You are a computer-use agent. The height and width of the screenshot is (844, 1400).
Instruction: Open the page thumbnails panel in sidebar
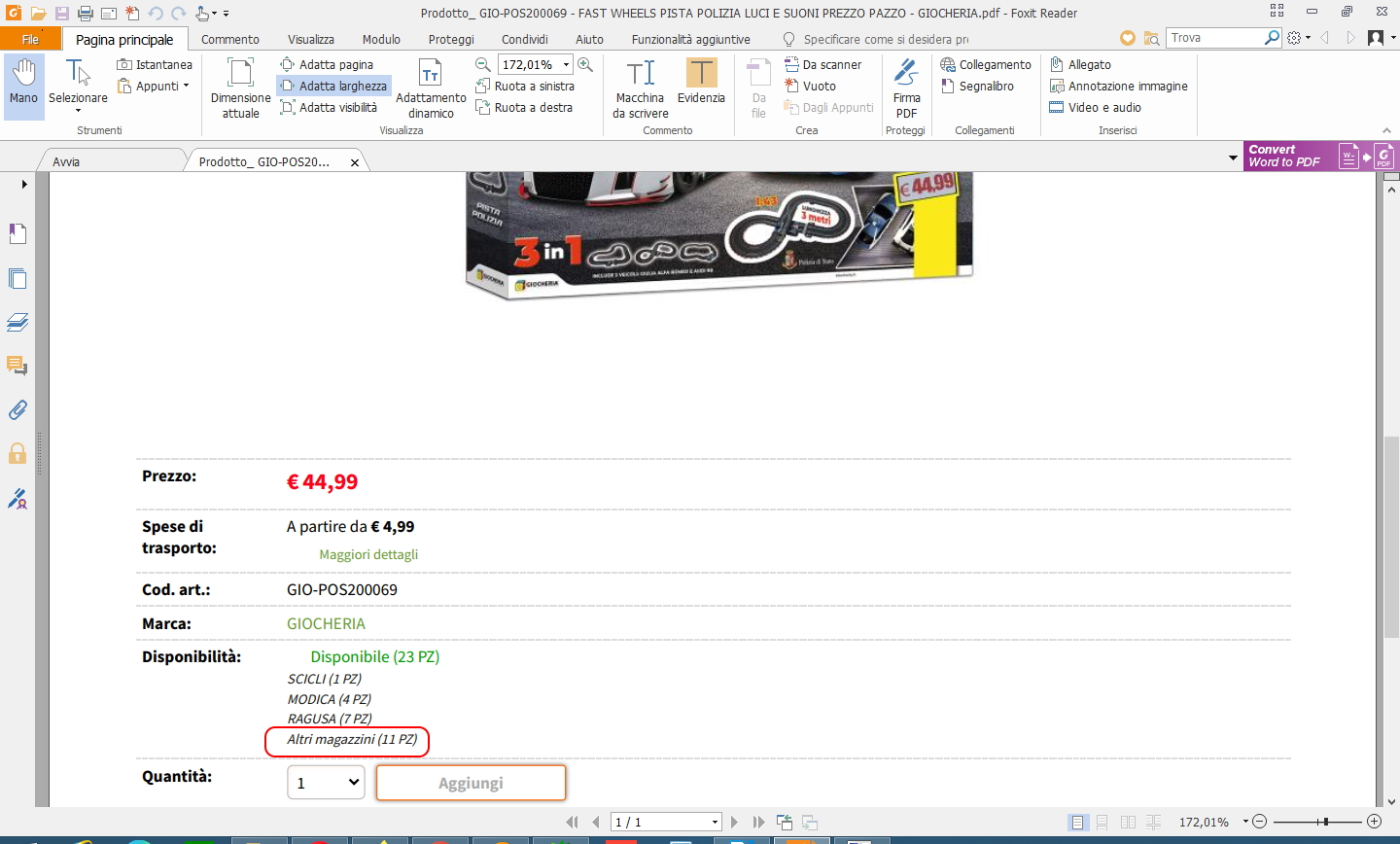[x=17, y=278]
